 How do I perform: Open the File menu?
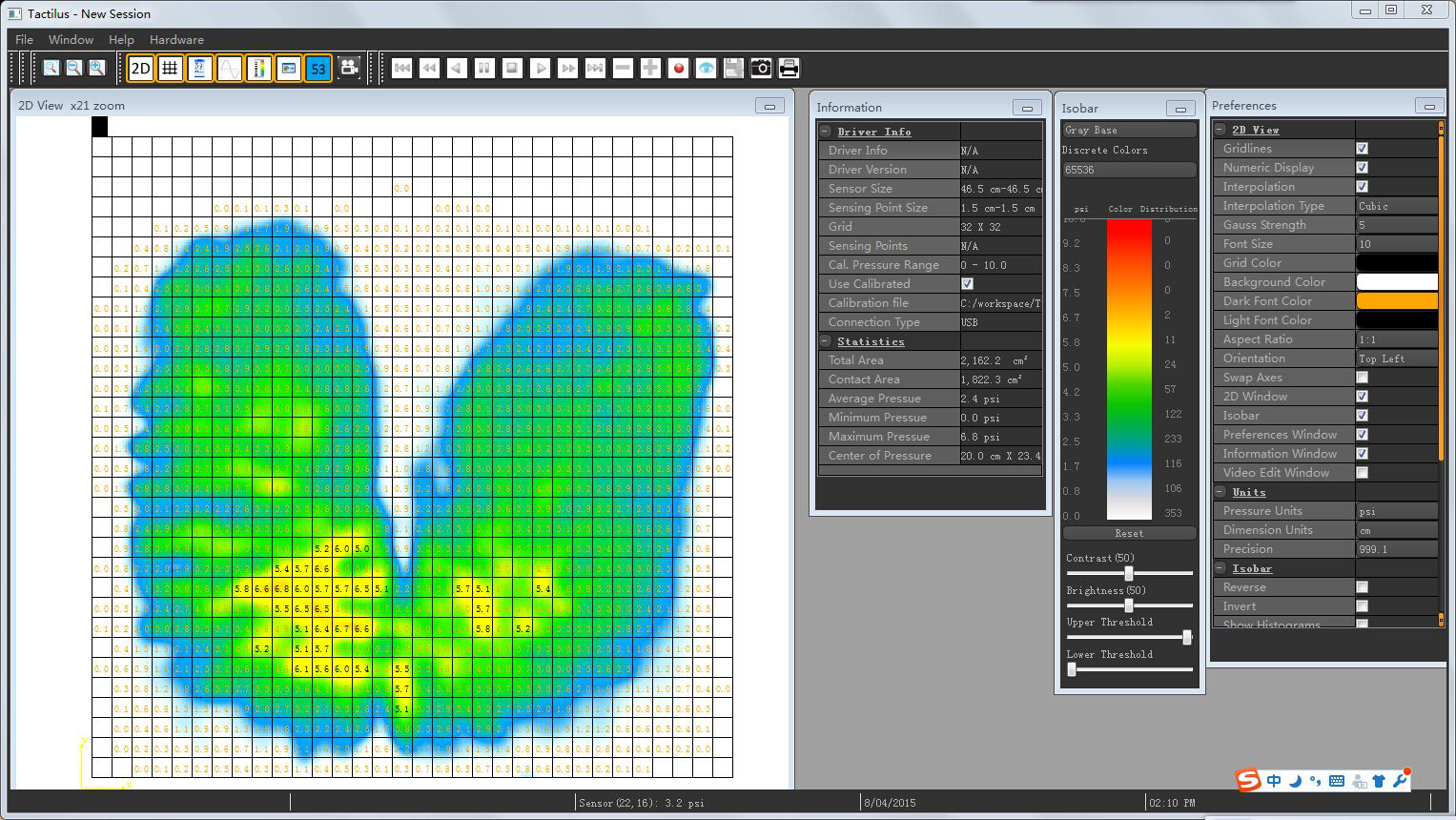click(25, 40)
